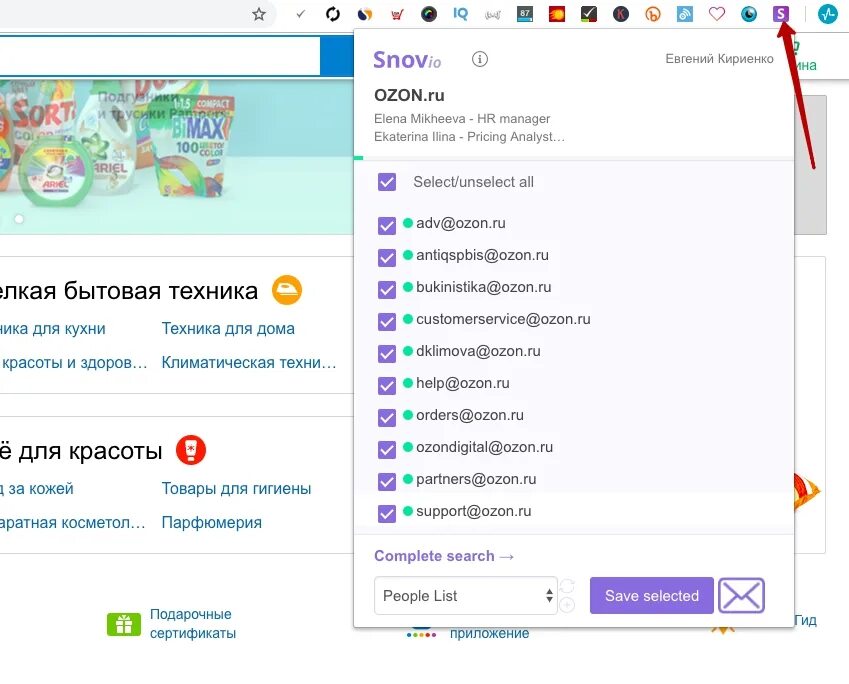Click the checkmark extension icon
The height and width of the screenshot is (684, 849).
click(301, 14)
